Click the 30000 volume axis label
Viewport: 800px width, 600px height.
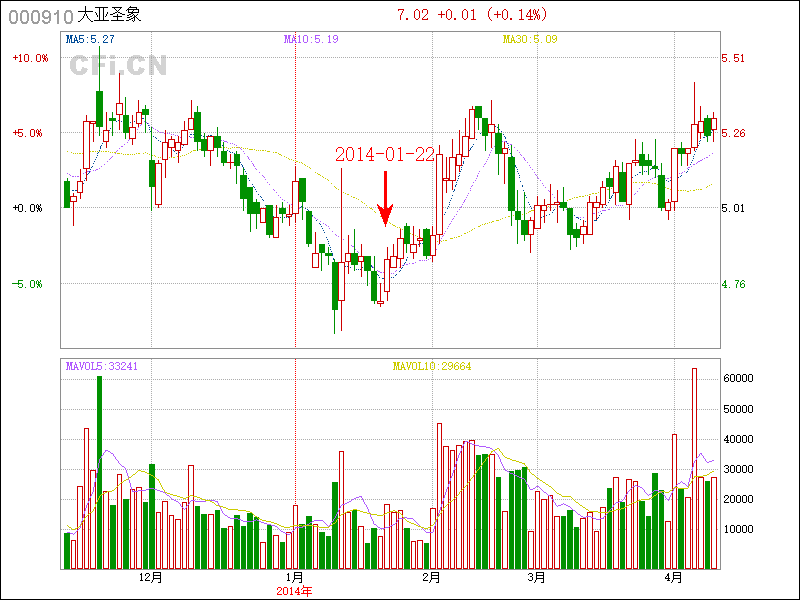[x=738, y=469]
